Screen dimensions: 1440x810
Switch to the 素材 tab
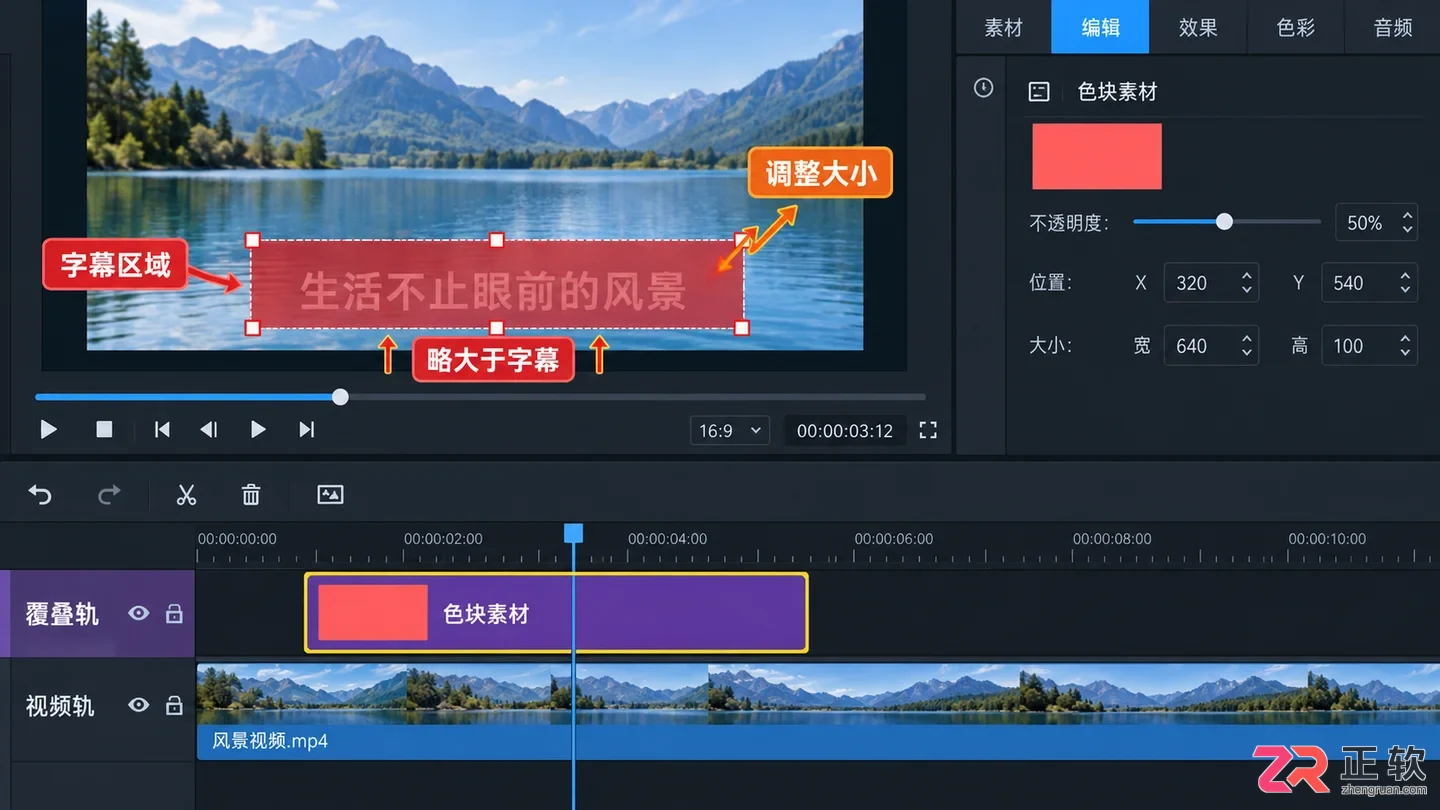tap(1004, 27)
